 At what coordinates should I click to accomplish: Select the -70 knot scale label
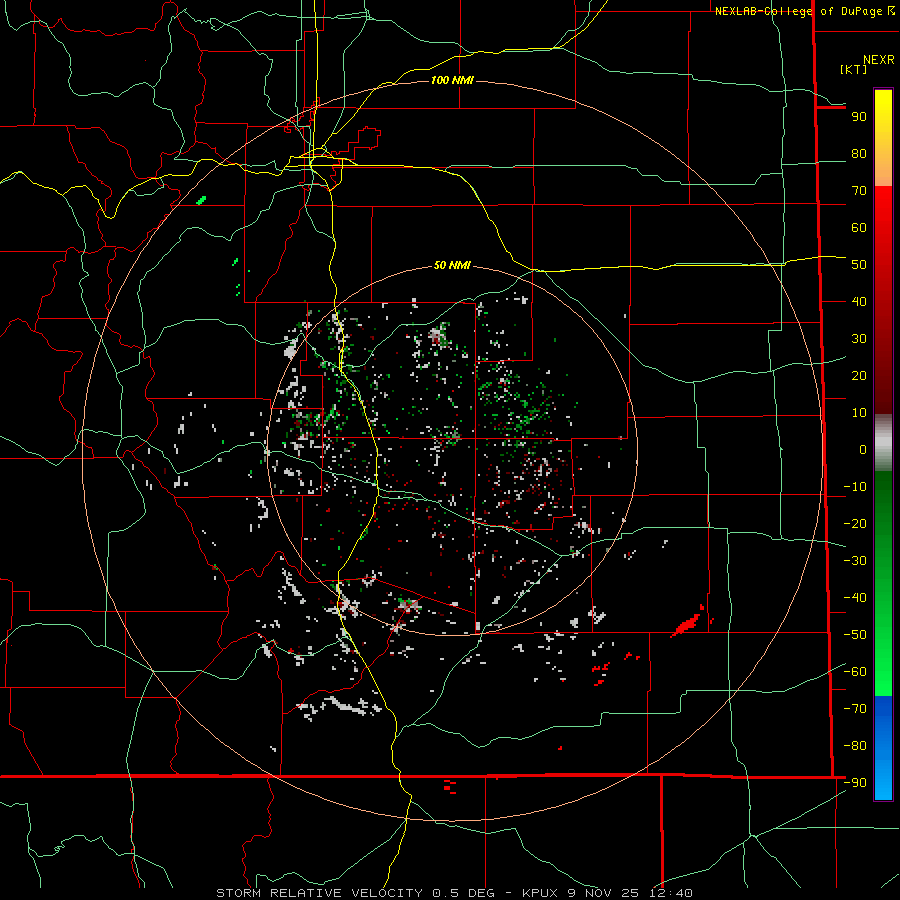(x=855, y=709)
